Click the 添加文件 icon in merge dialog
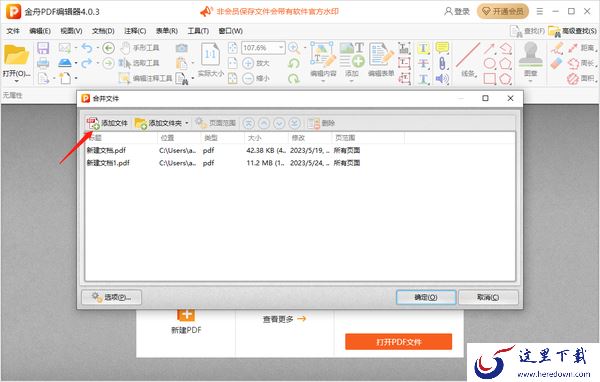The height and width of the screenshot is (382, 600). (93, 123)
